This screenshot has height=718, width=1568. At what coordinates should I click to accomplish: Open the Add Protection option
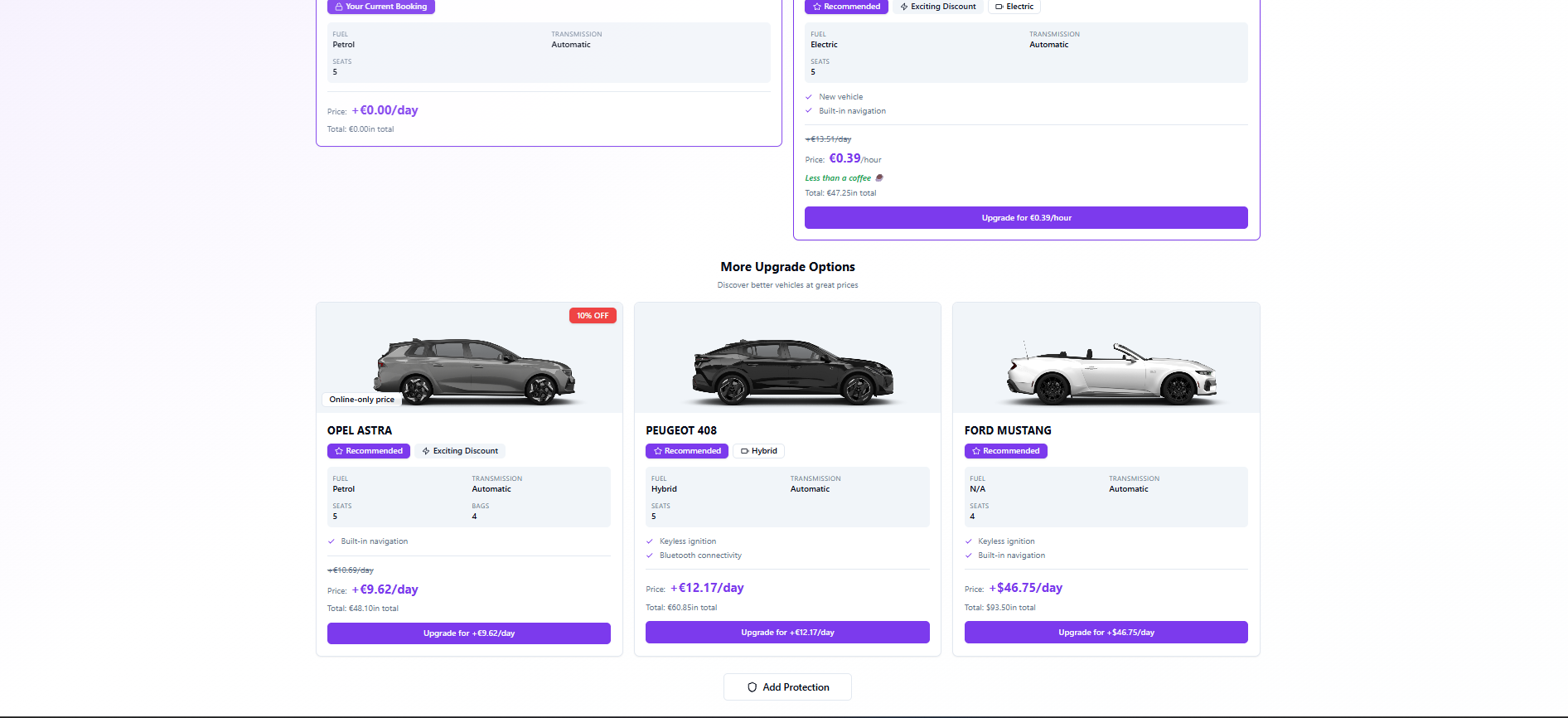(x=787, y=687)
